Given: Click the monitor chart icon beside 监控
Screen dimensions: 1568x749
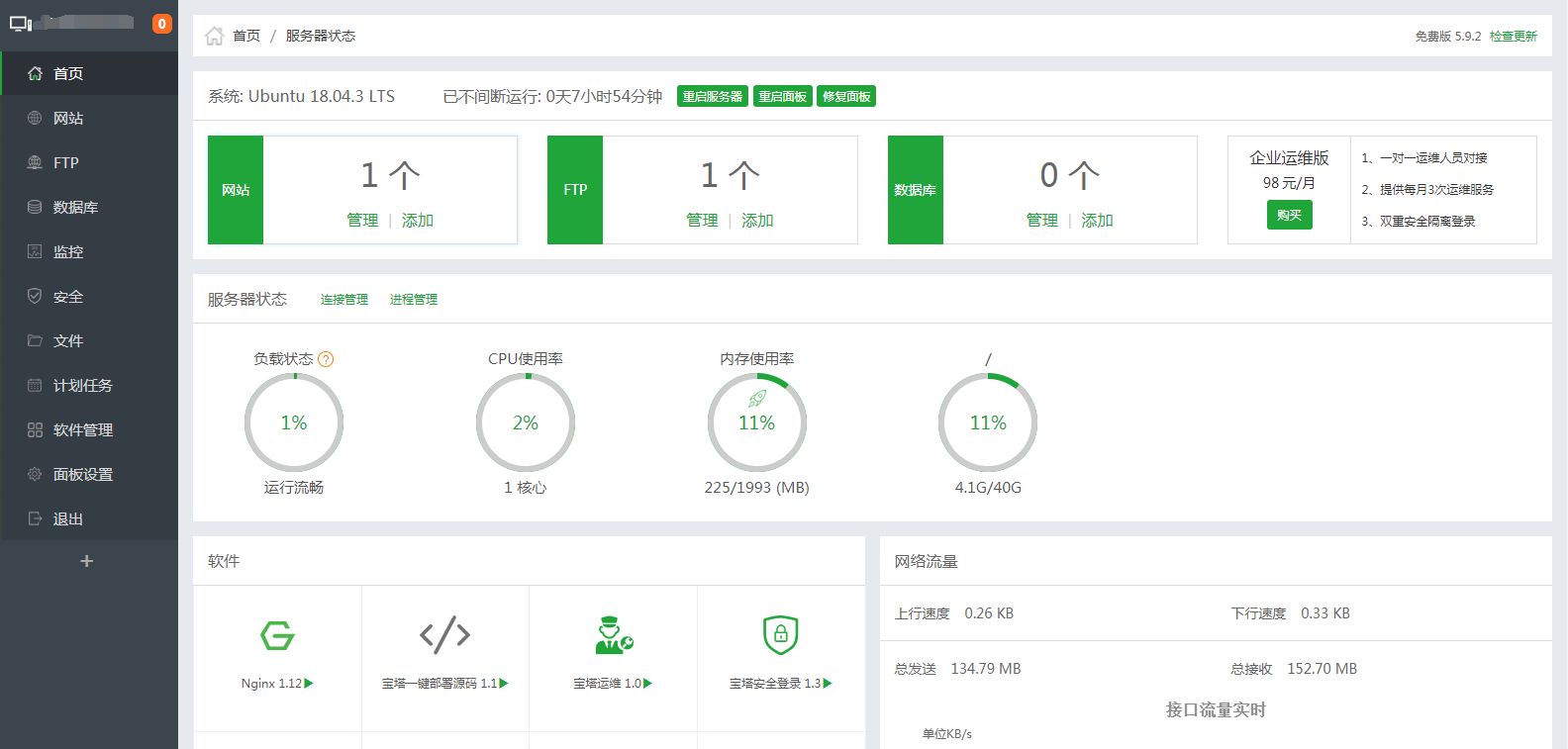Looking at the screenshot, I should point(35,251).
